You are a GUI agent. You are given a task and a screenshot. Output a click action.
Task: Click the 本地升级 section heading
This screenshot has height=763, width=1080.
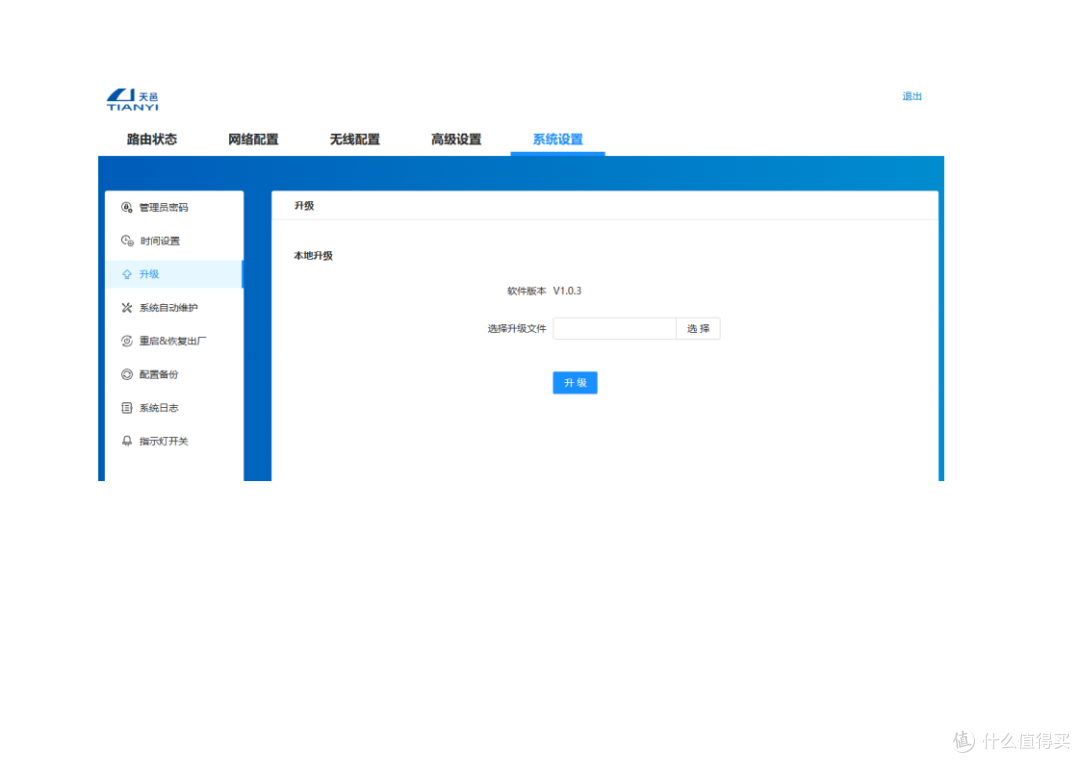[313, 255]
